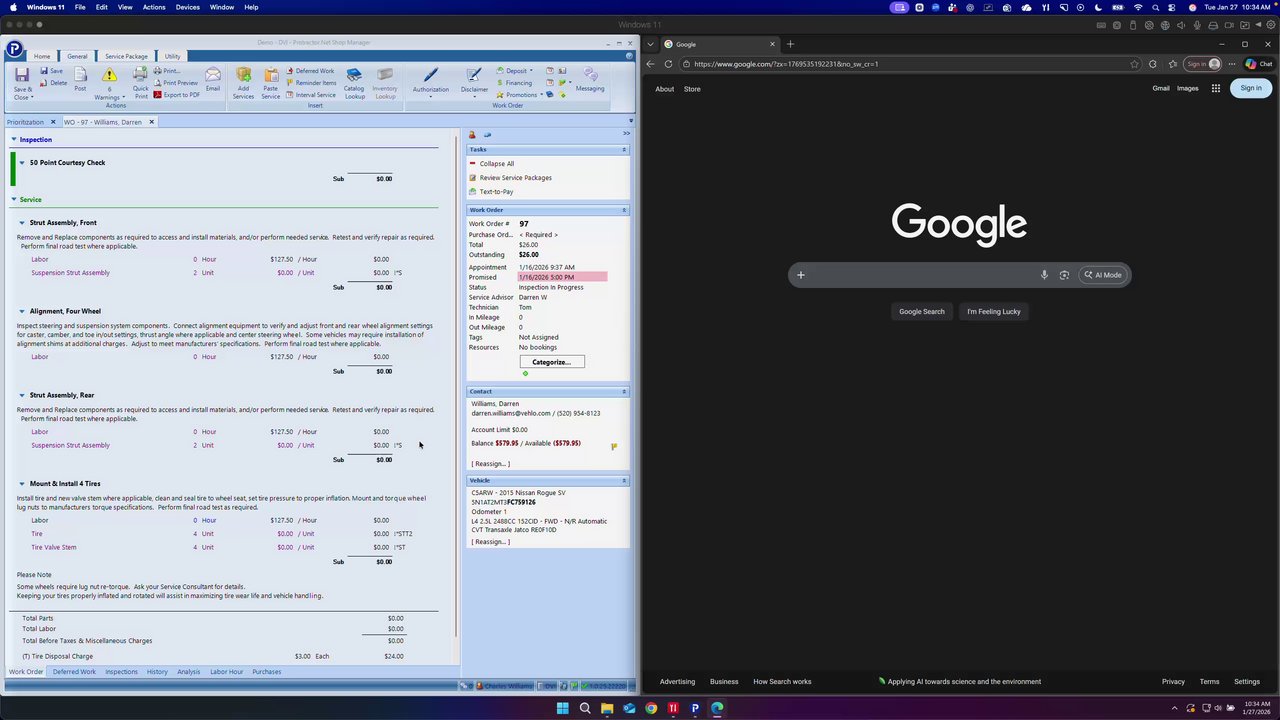1280x720 pixels.
Task: Insert Reminder Items from the ribbon
Action: coord(311,83)
